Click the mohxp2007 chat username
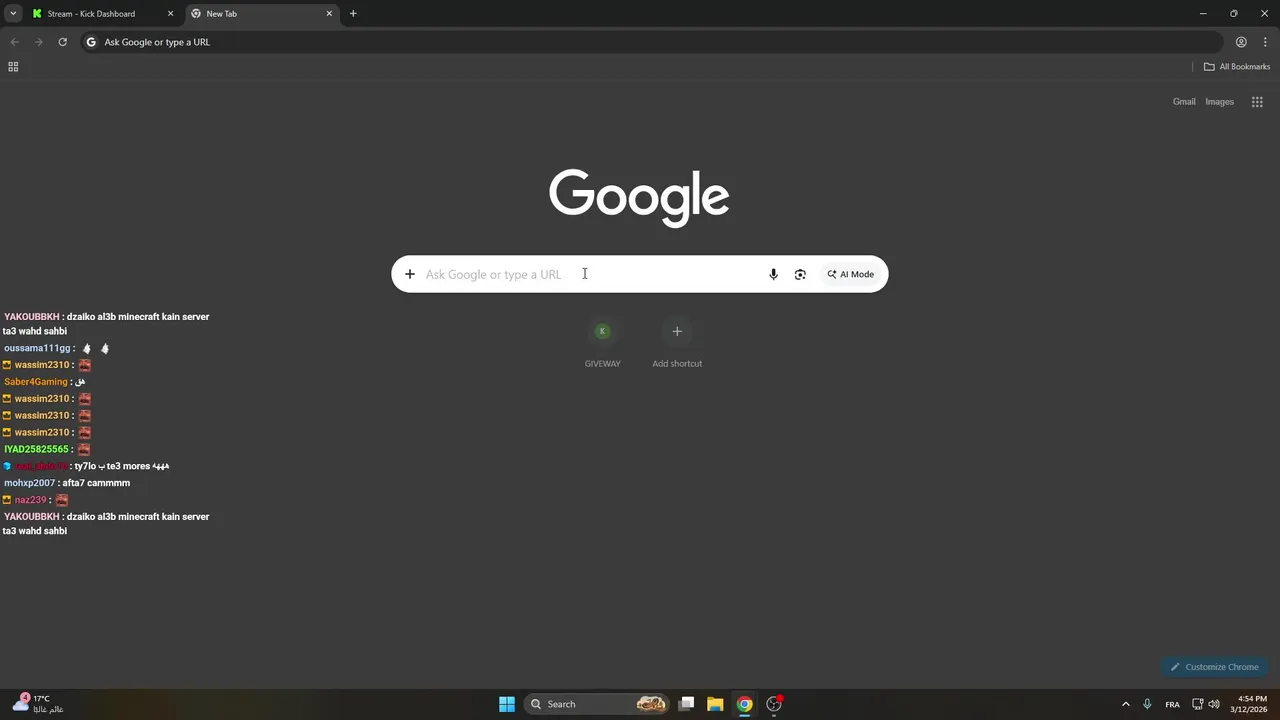The width and height of the screenshot is (1280, 720). tap(30, 483)
